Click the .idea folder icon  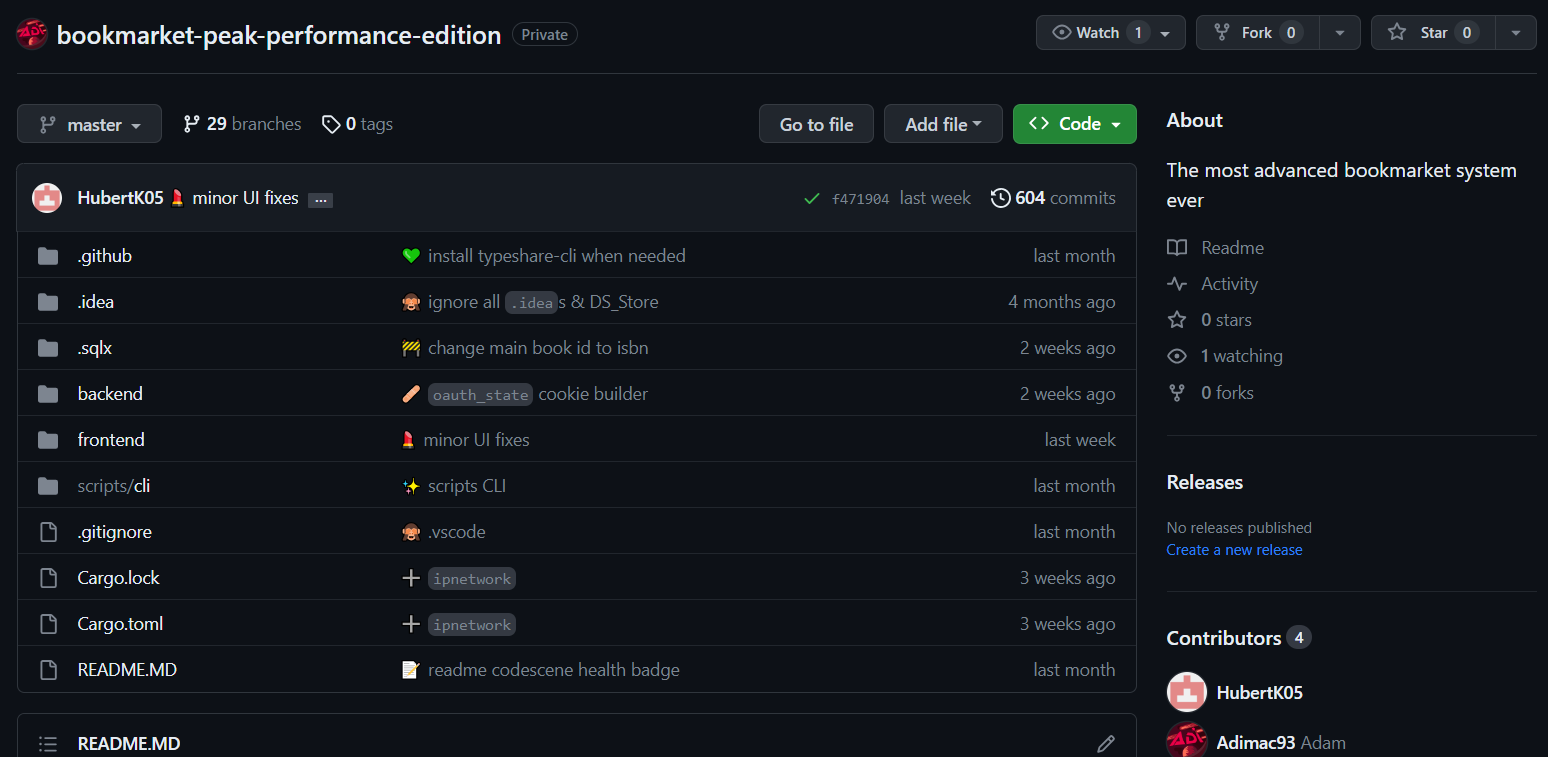pyautogui.click(x=48, y=302)
